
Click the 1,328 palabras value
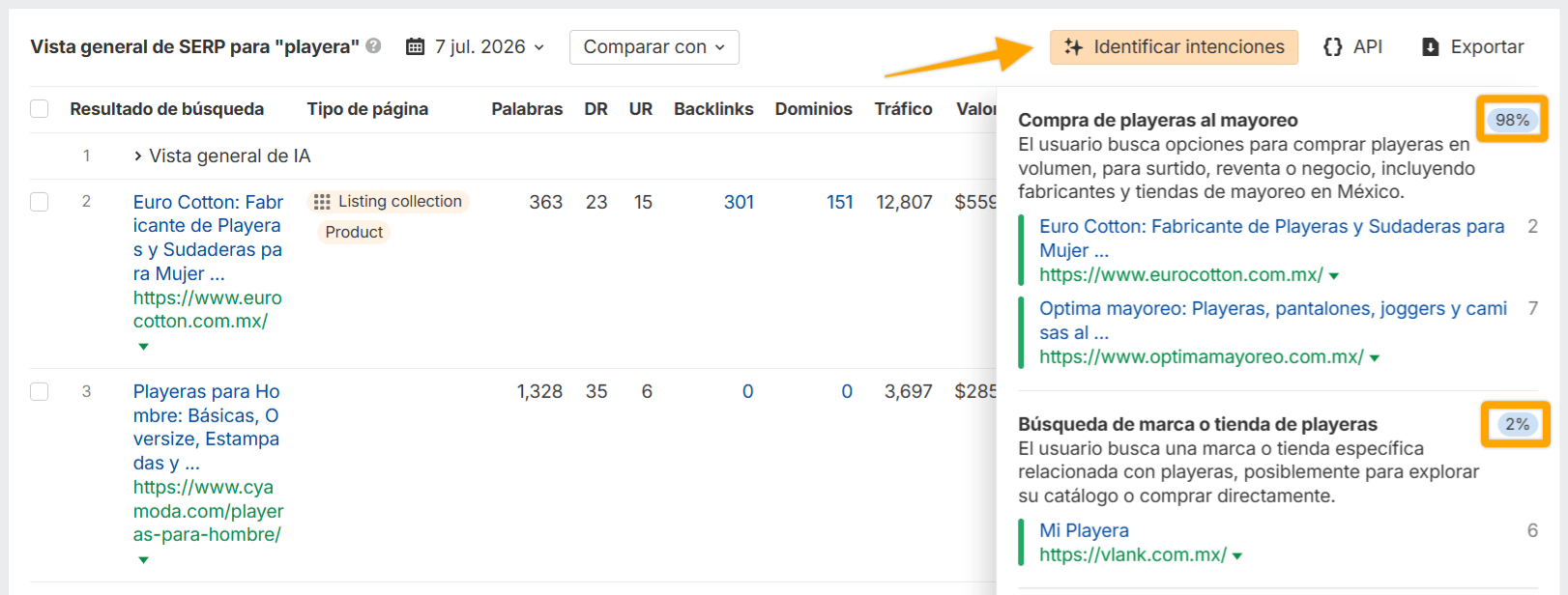[539, 391]
